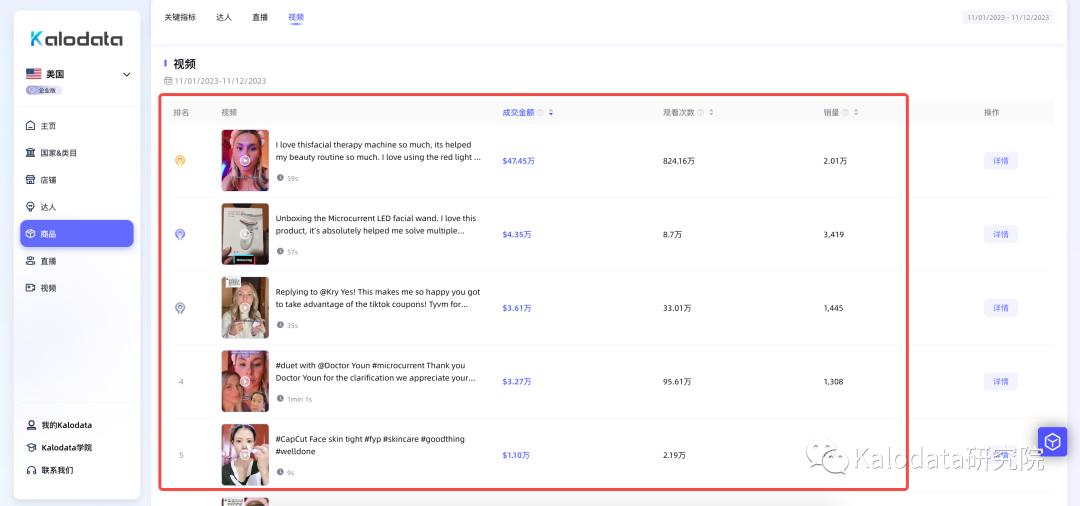
Task: Click the title starting 'Unboxing the Microcurrent LED'
Action: 375,224
